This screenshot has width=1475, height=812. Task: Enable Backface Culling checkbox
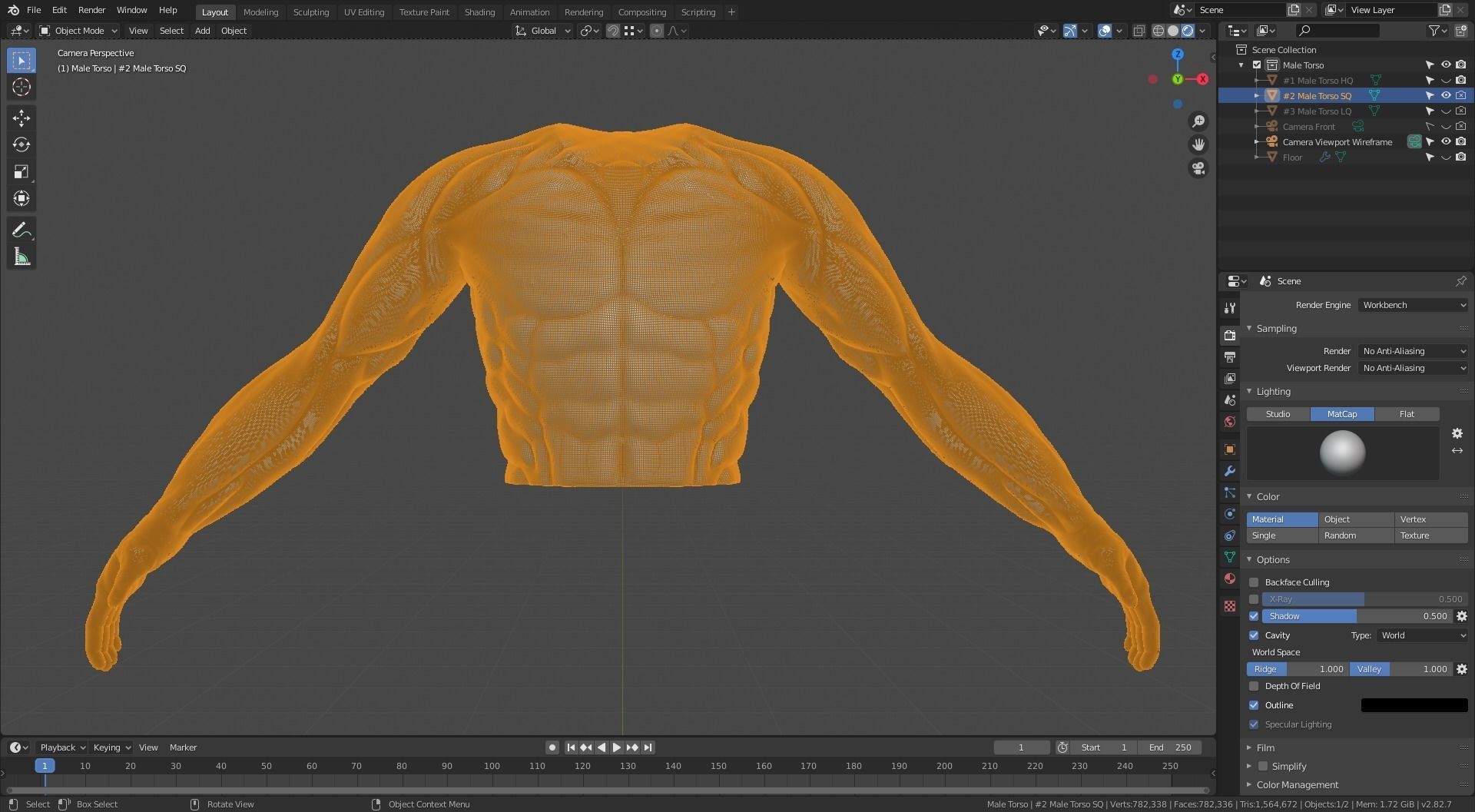1254,582
